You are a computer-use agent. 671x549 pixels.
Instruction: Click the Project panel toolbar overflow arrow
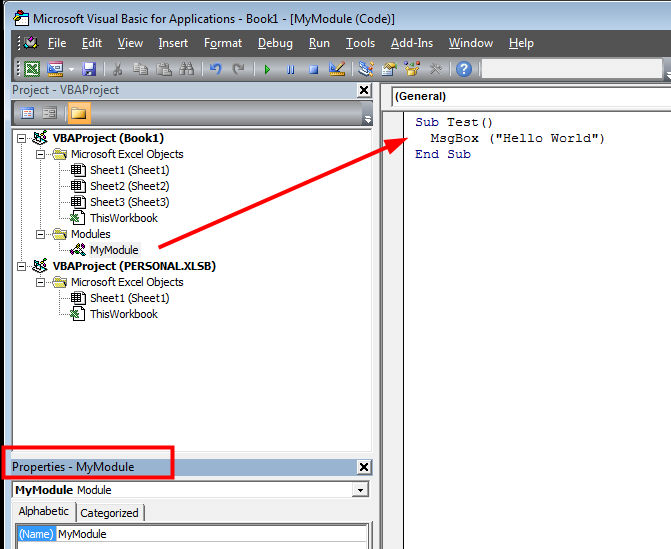[x=367, y=119]
